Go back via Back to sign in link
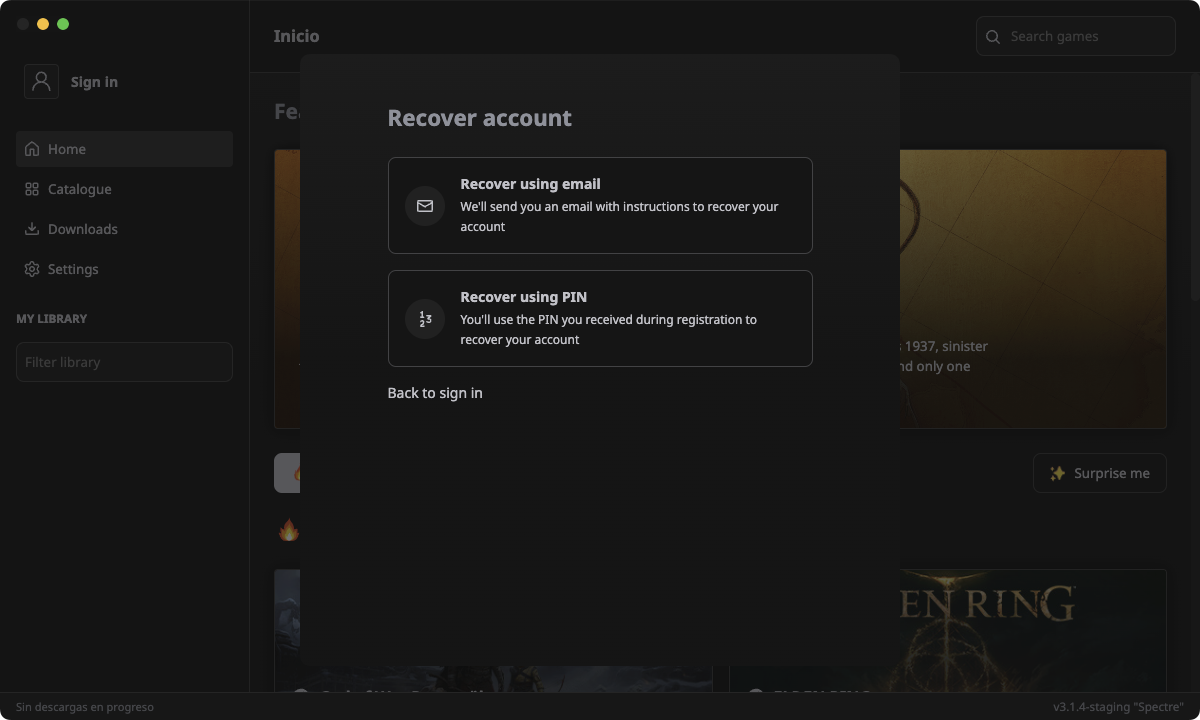Viewport: 1200px width, 720px height. [x=435, y=393]
